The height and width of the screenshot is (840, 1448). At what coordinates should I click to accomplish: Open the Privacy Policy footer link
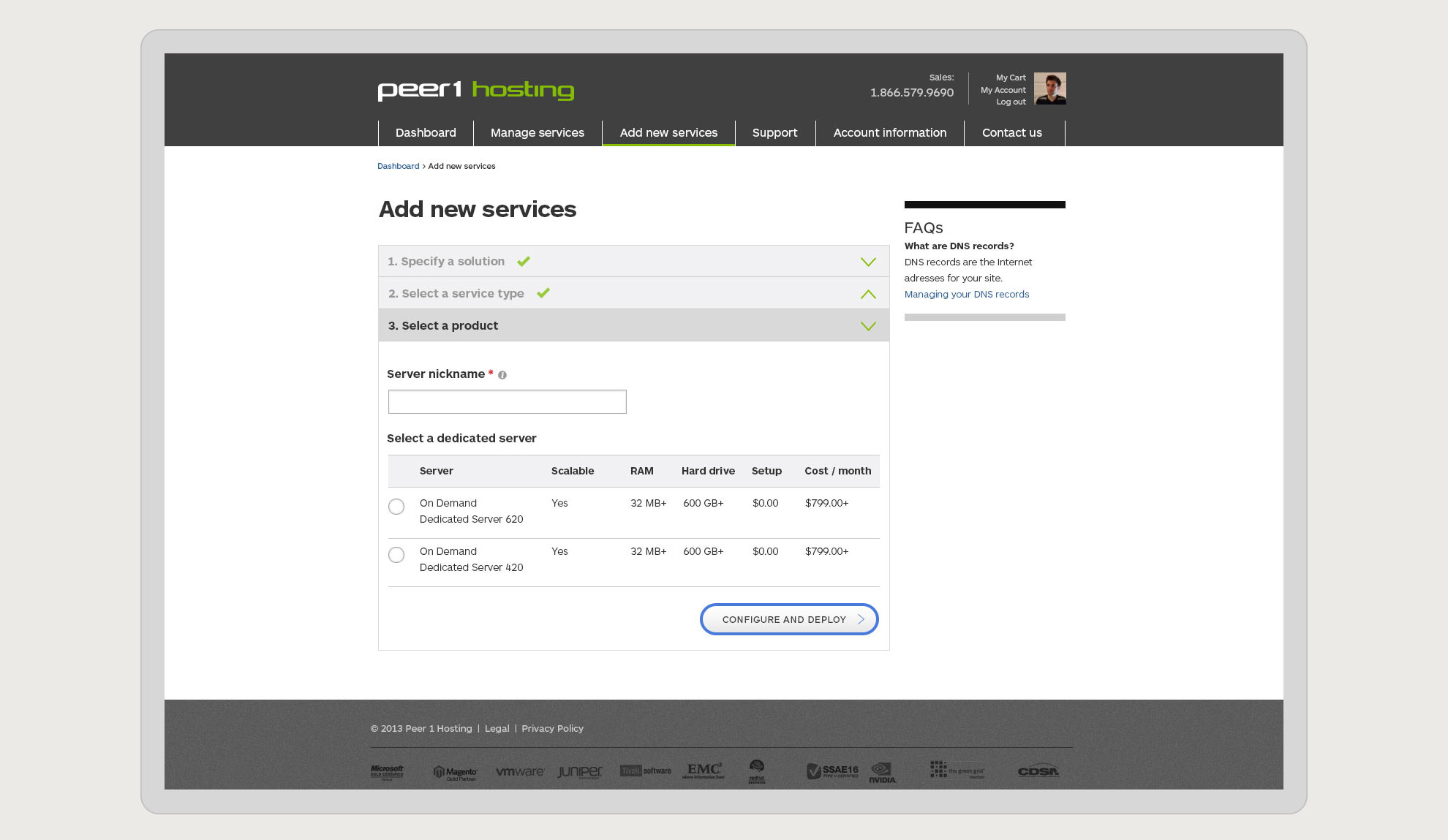(x=552, y=728)
